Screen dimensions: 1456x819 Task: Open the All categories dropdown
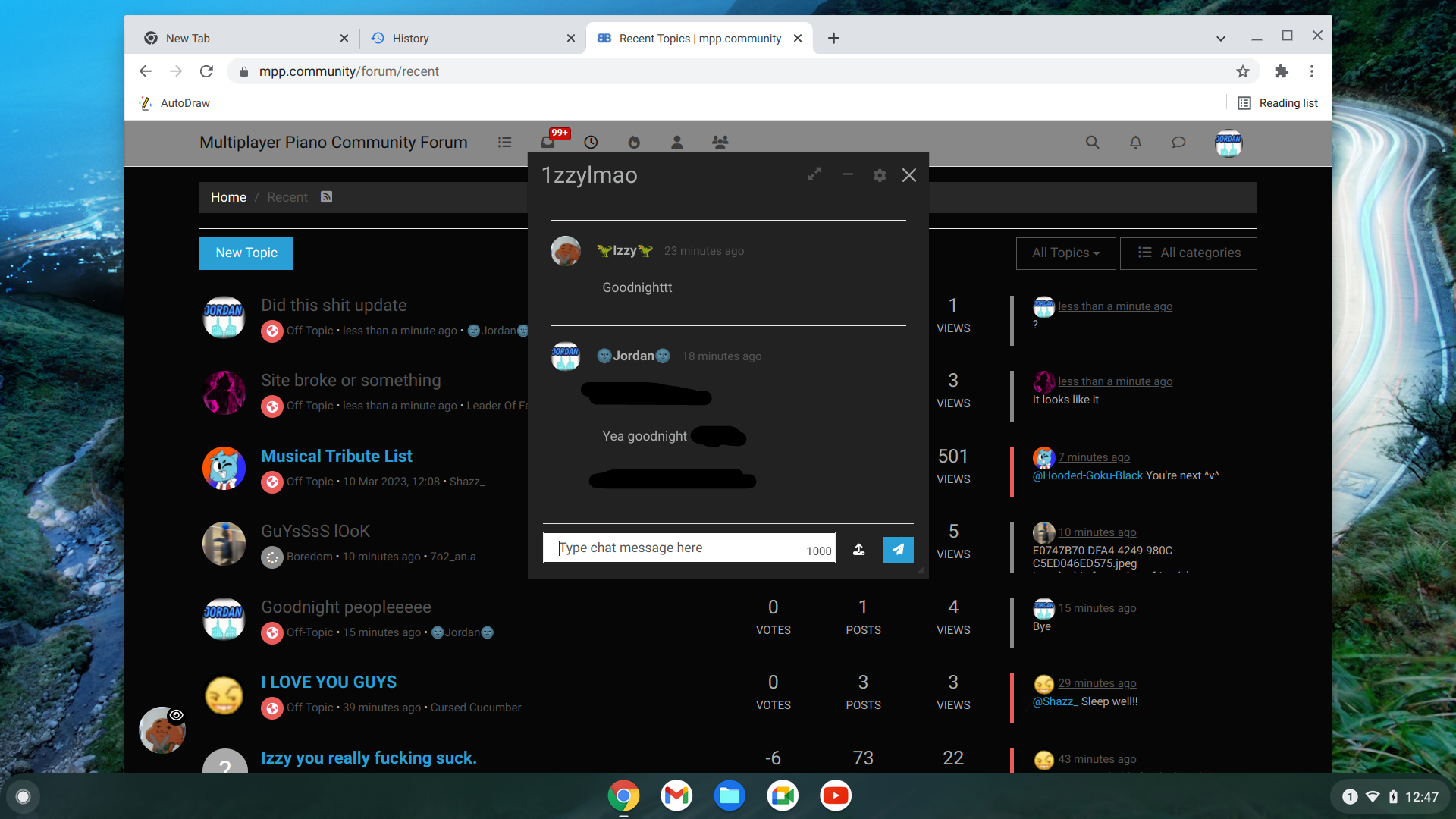1188,253
